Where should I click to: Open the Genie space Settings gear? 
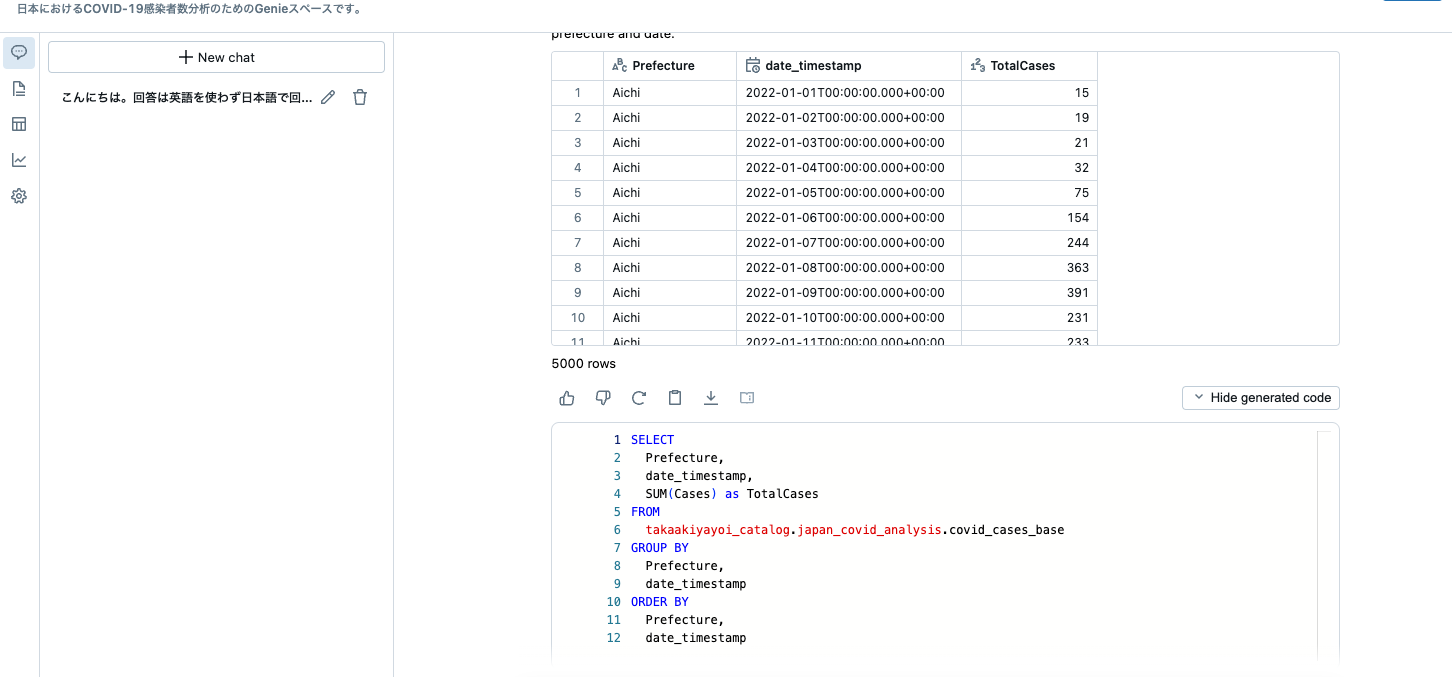(x=18, y=195)
